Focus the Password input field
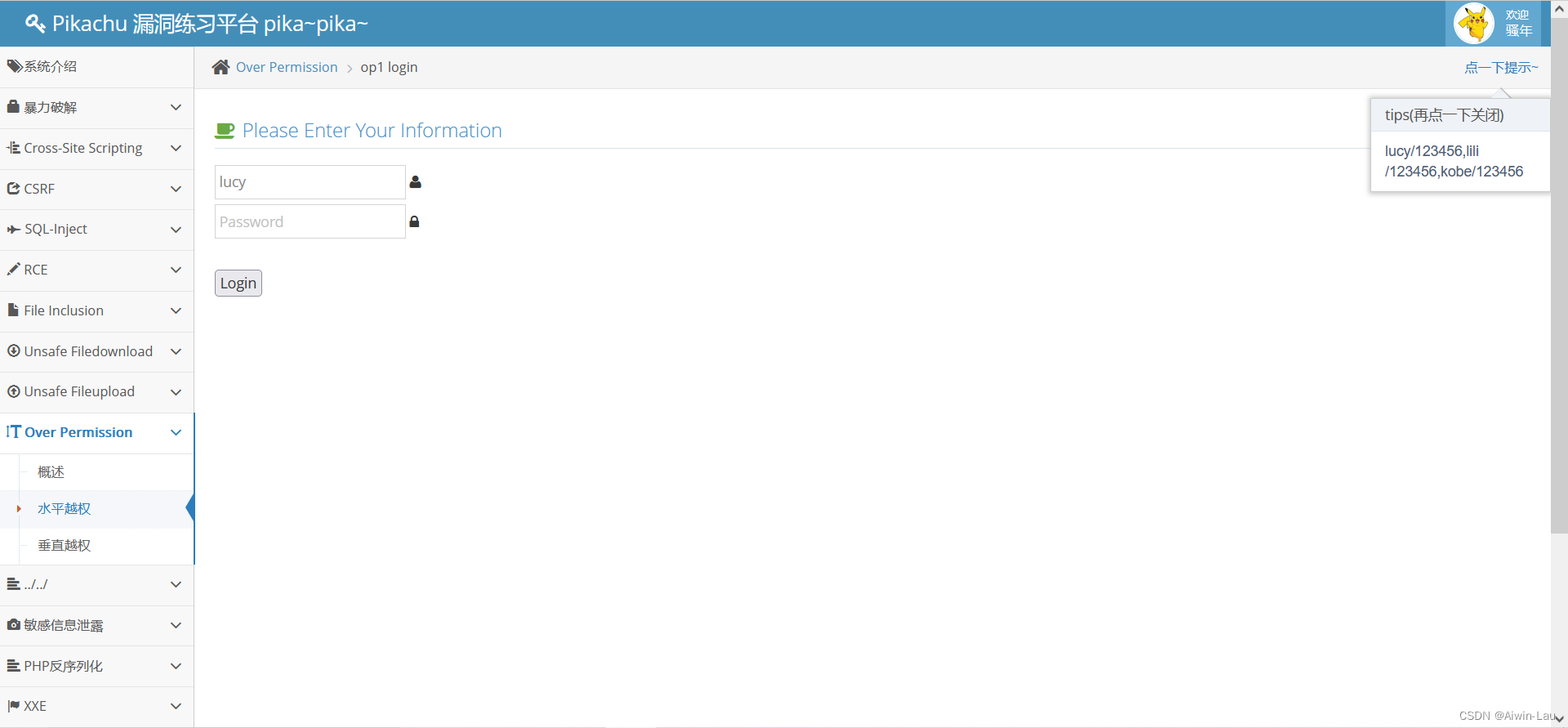Screen dimensions: 1568x728 tap(310, 221)
